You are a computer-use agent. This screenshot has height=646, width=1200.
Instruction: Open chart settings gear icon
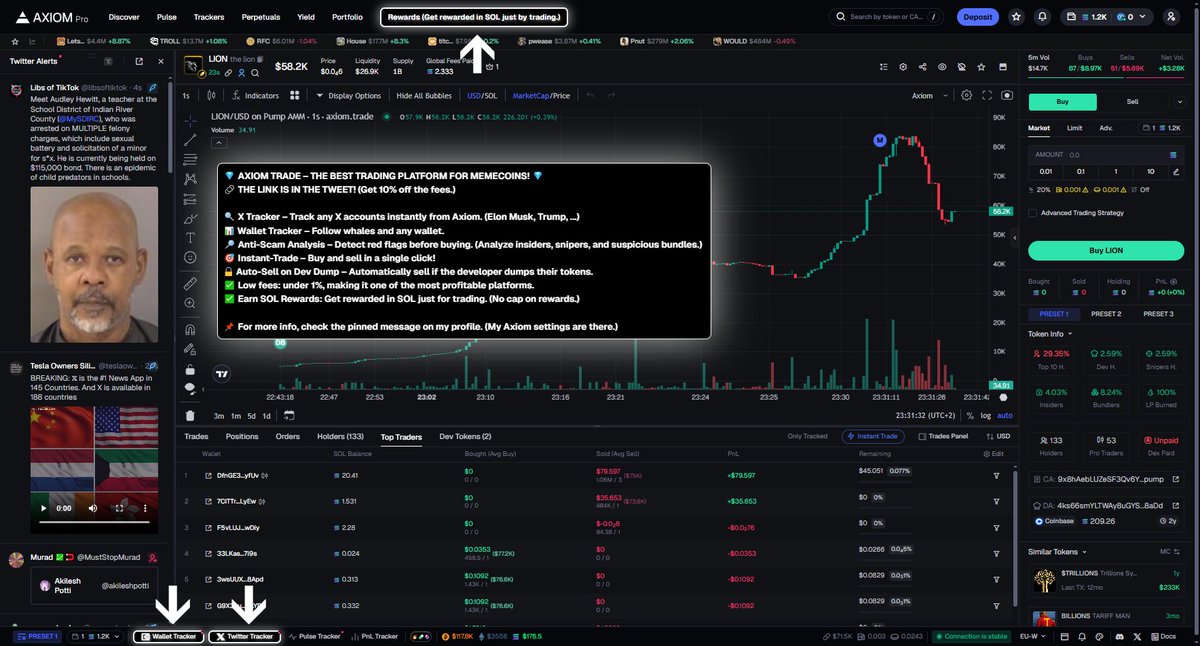pos(966,96)
